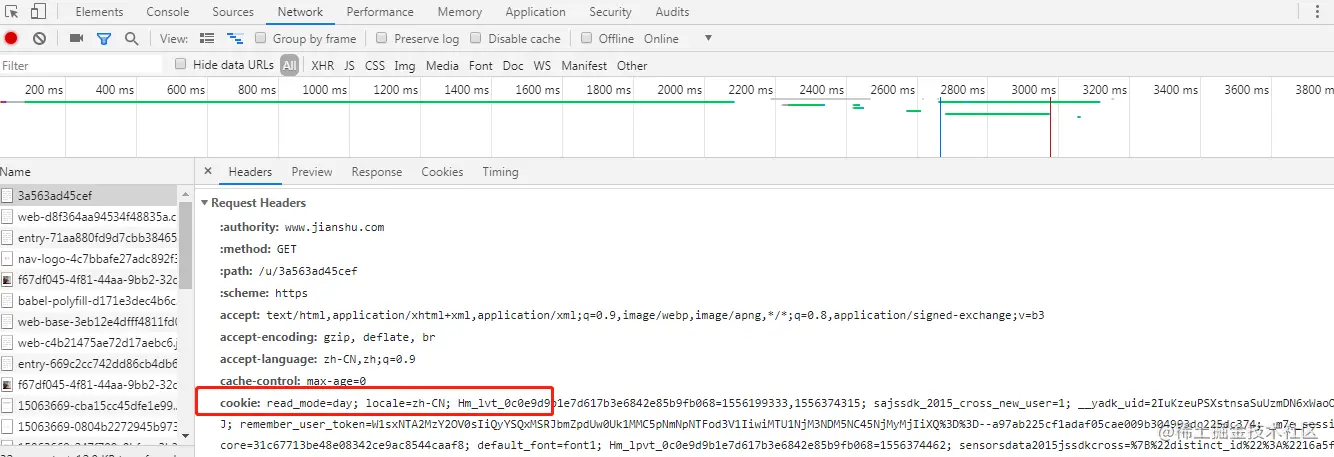Clear the network log
The image size is (1334, 457).
tap(39, 39)
